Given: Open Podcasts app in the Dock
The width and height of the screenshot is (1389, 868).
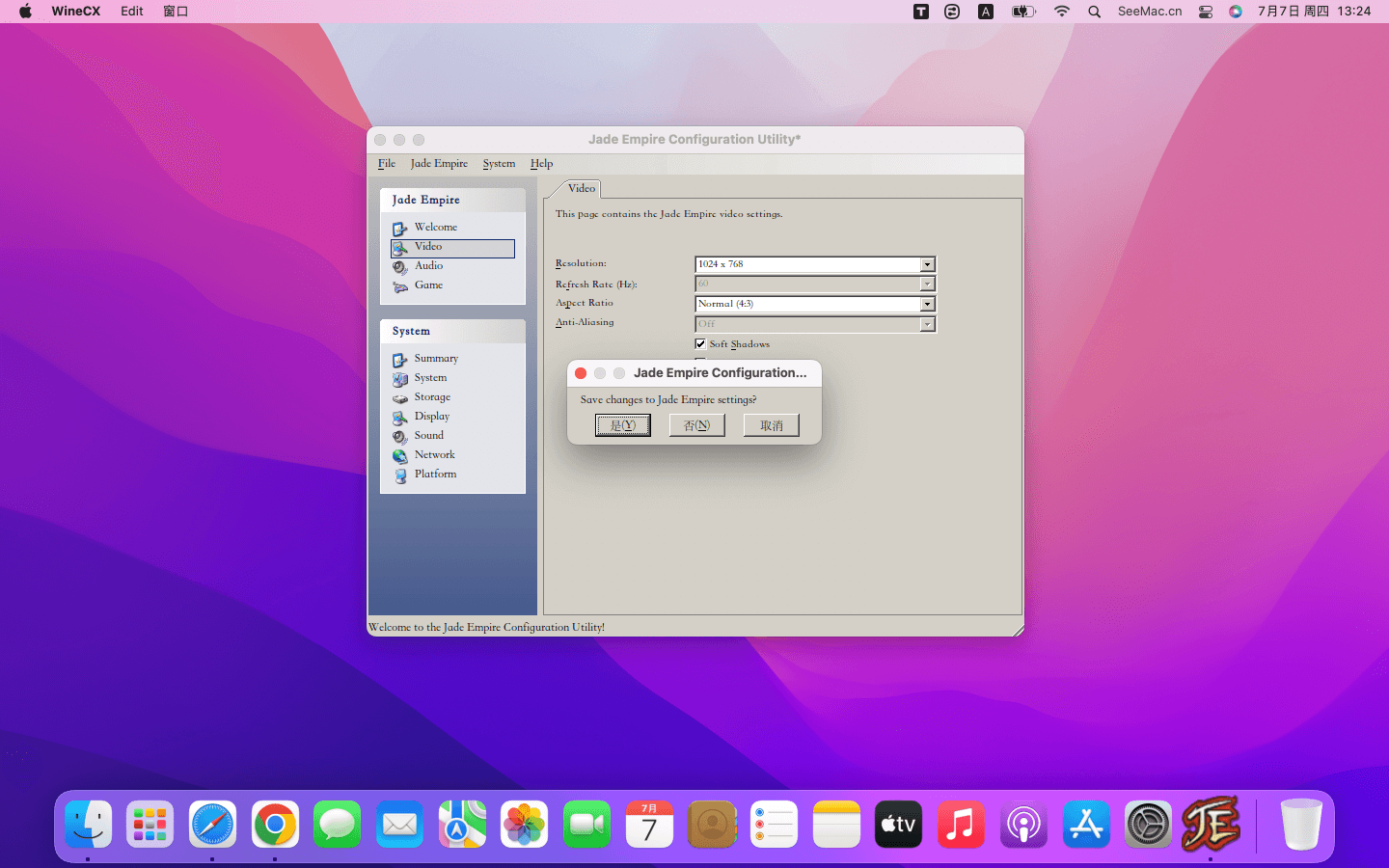Looking at the screenshot, I should pos(1023,825).
